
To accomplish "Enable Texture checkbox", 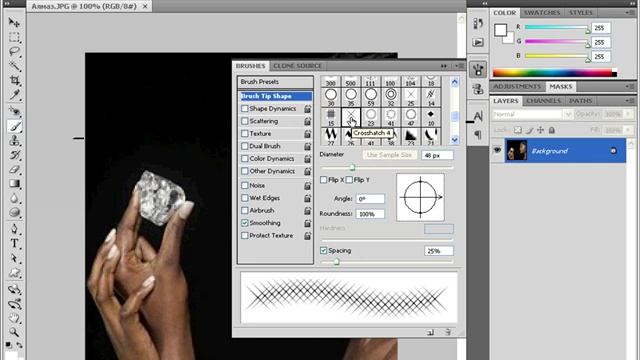I will tap(244, 133).
